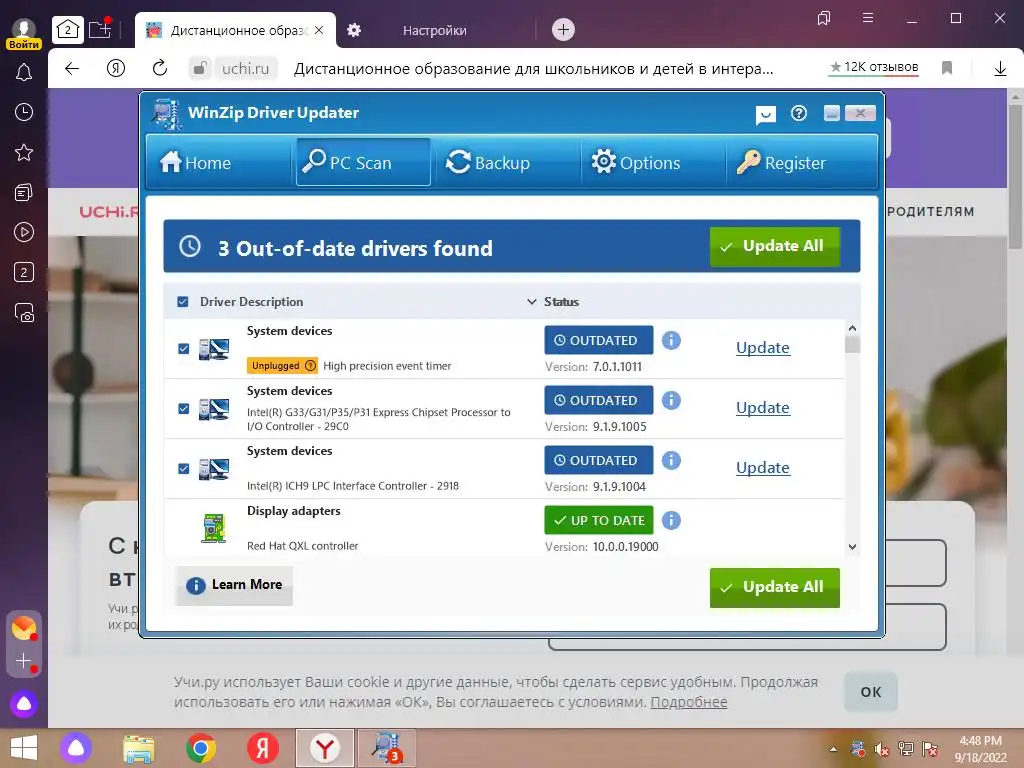
Task: Show hidden system tray icons
Action: click(833, 749)
